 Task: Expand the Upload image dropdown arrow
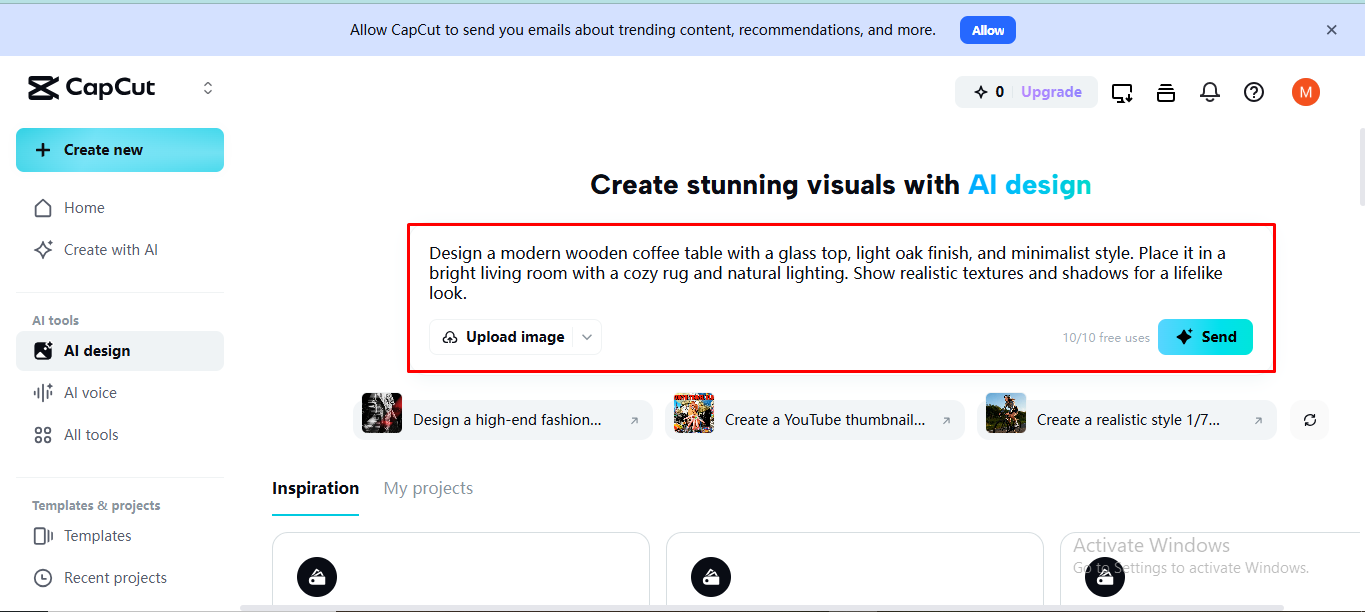click(587, 337)
